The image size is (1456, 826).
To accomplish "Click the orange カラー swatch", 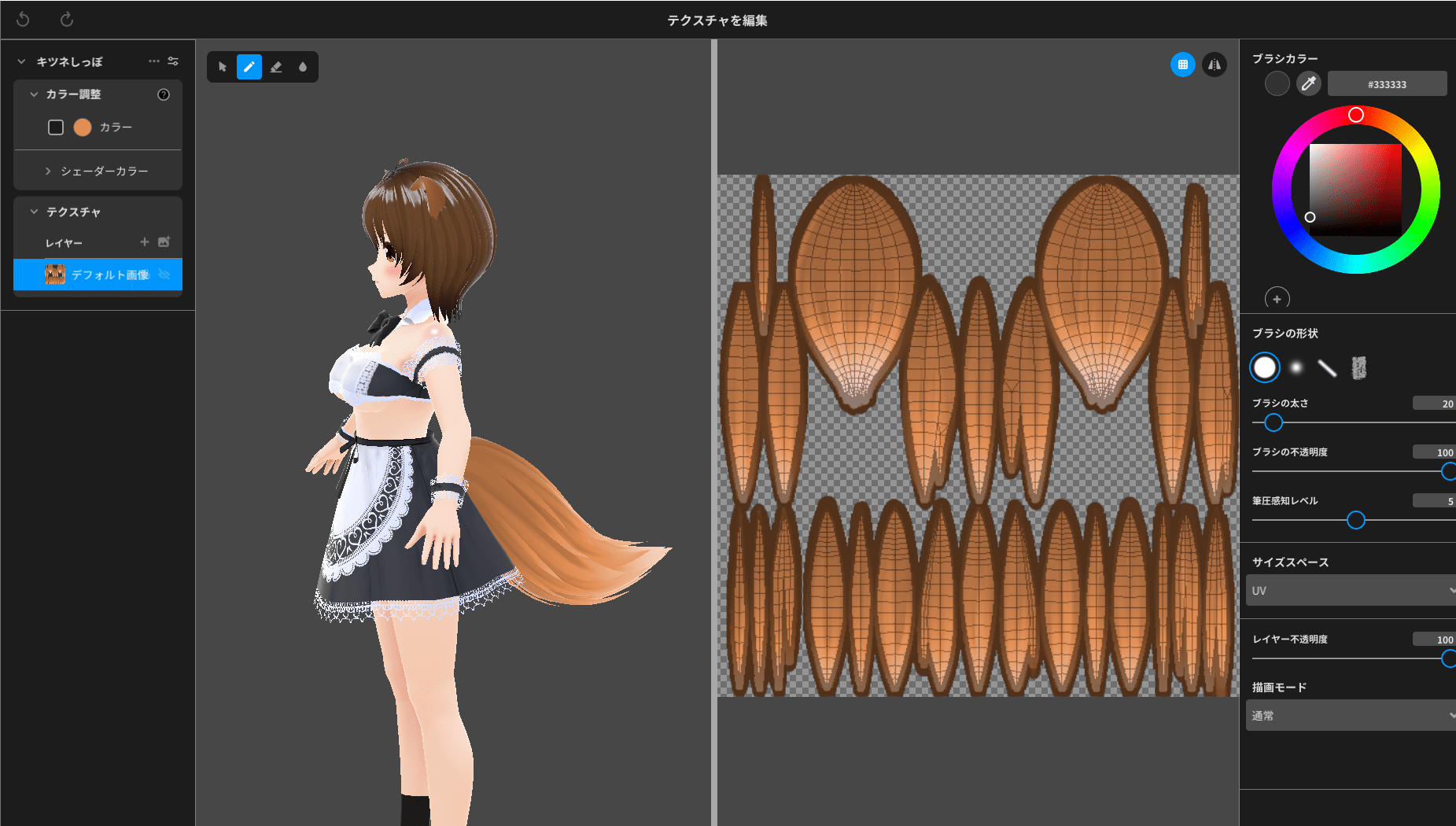I will tap(83, 127).
